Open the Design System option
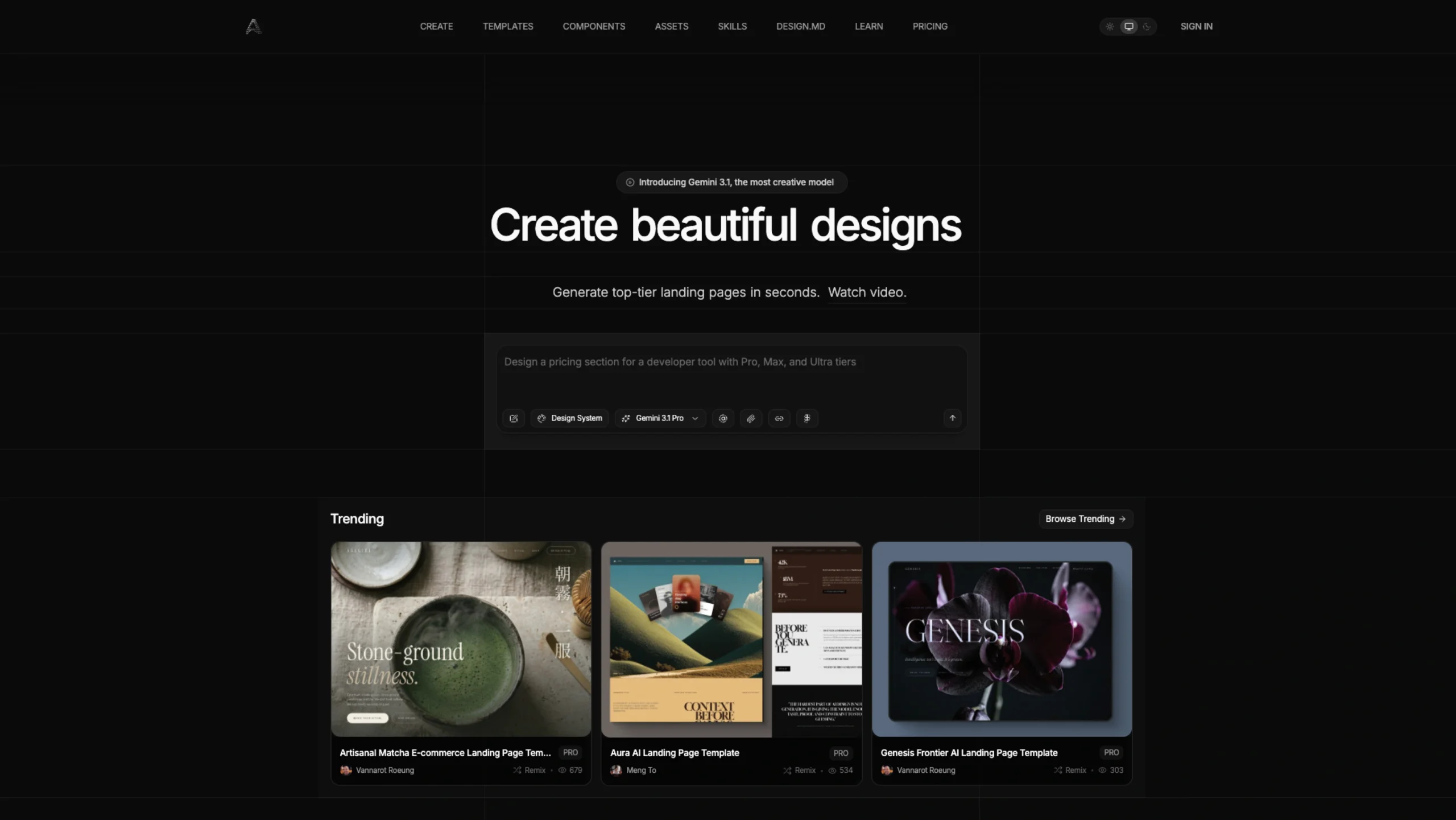The image size is (1456, 820). (570, 418)
